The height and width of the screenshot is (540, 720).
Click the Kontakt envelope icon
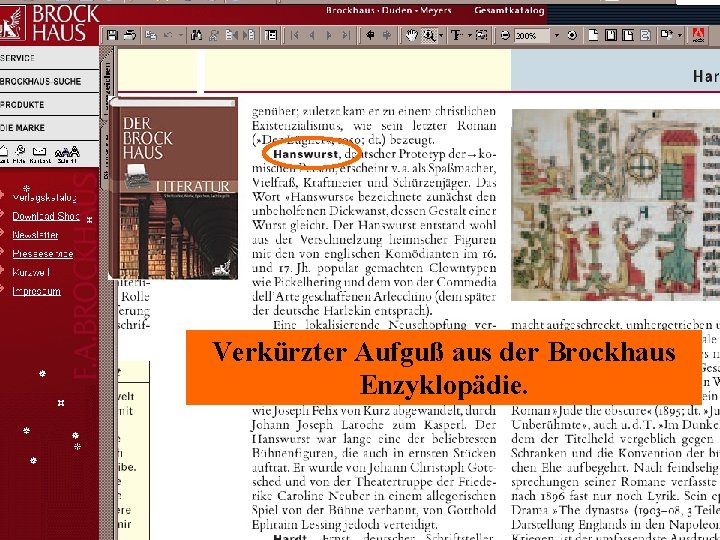pos(40,153)
